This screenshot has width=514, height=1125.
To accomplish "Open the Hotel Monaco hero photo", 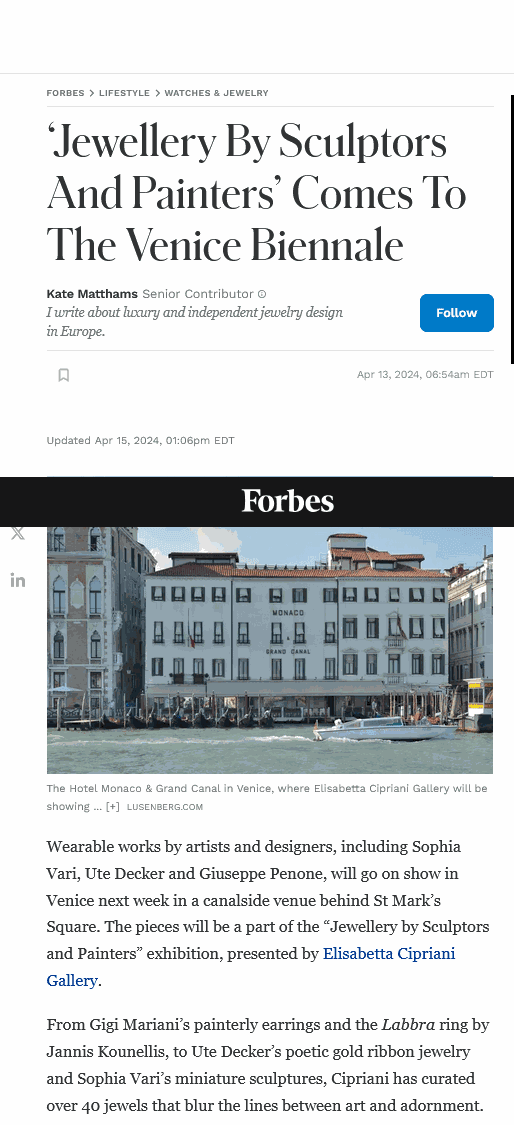I will point(270,650).
